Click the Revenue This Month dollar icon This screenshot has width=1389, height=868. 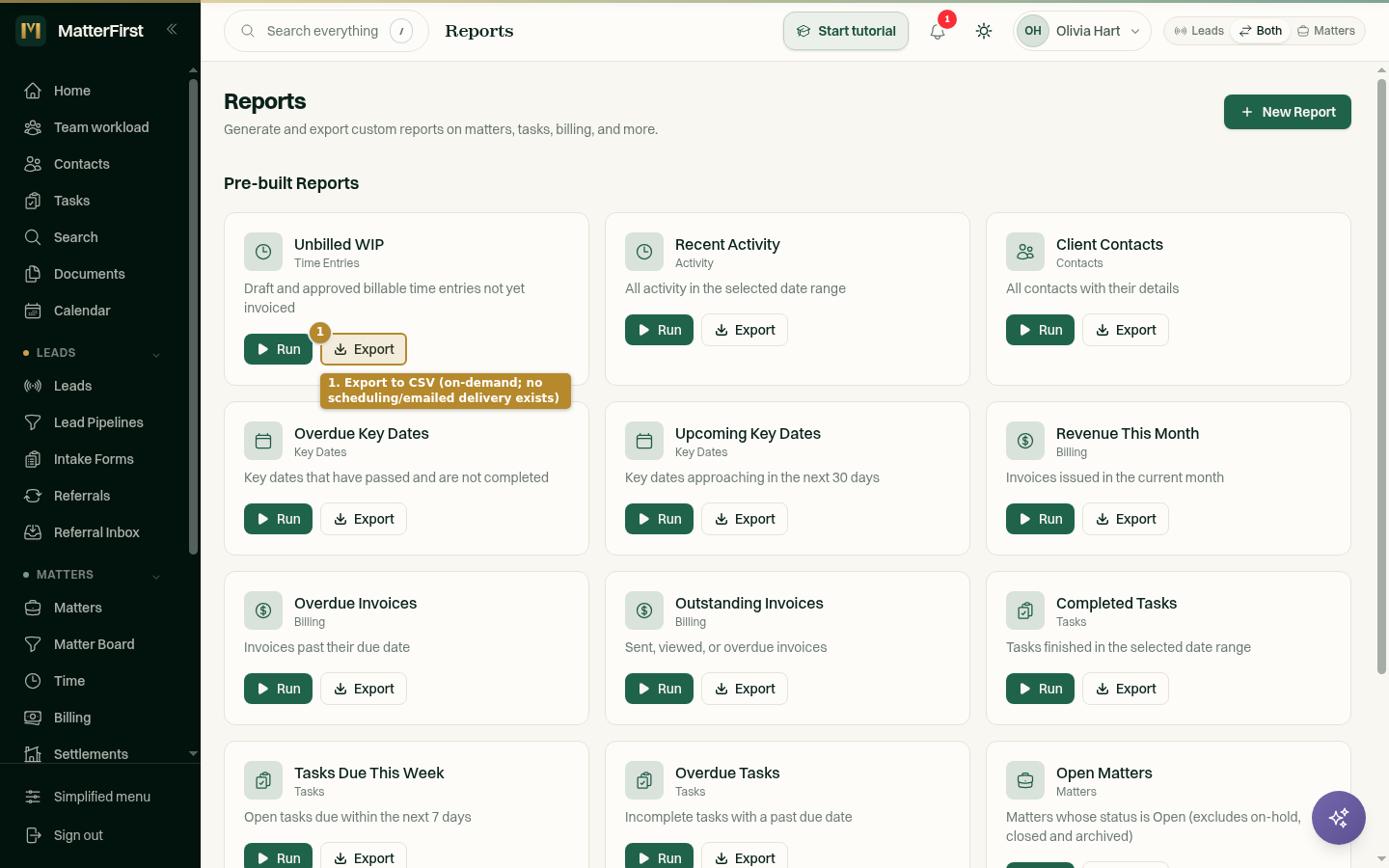tap(1025, 441)
